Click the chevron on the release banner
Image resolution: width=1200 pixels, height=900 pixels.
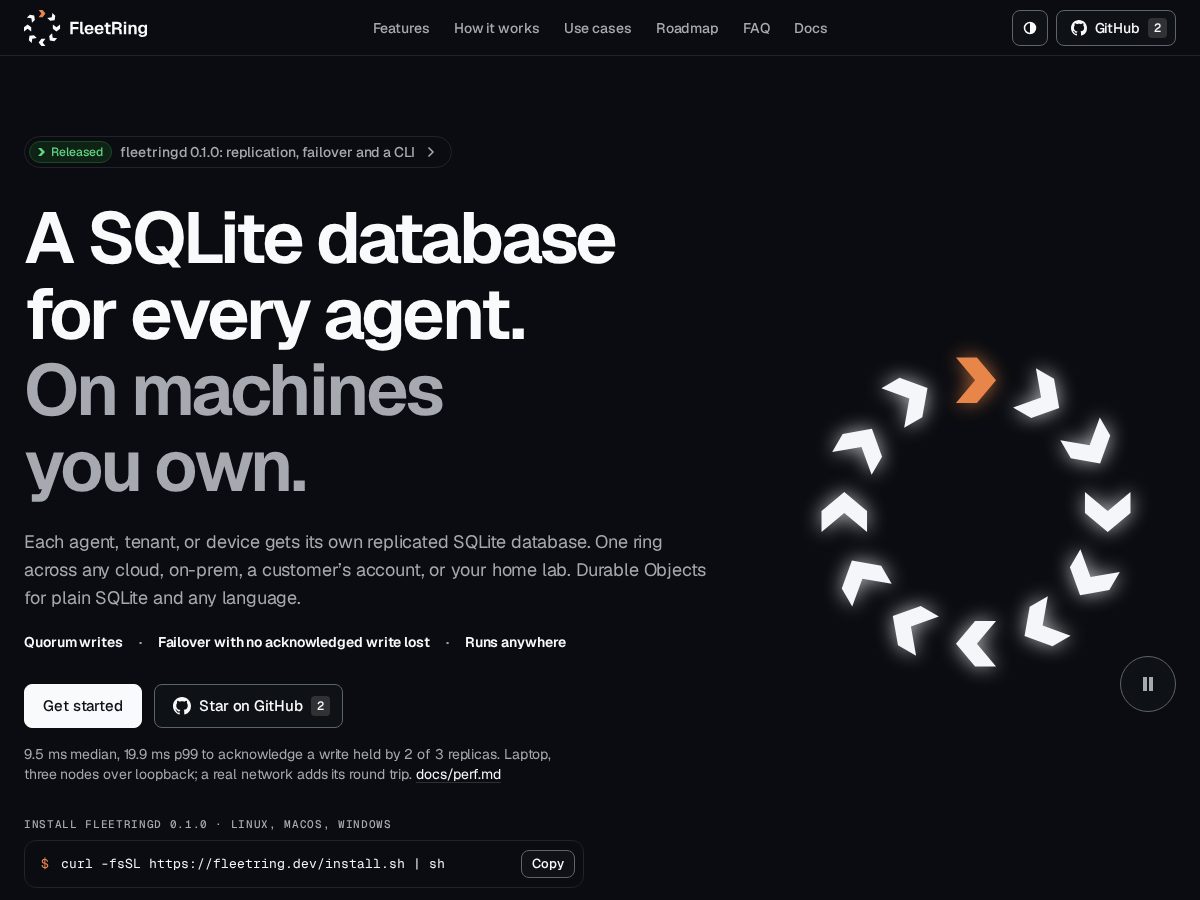431,152
